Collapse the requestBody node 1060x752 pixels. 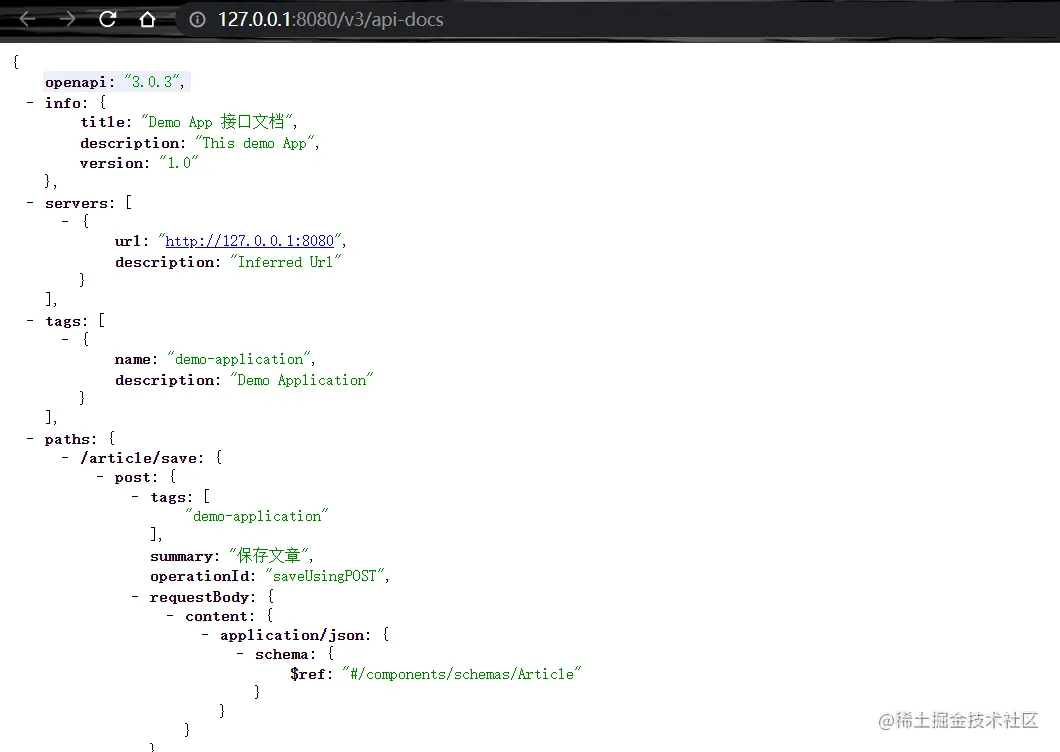(135, 596)
